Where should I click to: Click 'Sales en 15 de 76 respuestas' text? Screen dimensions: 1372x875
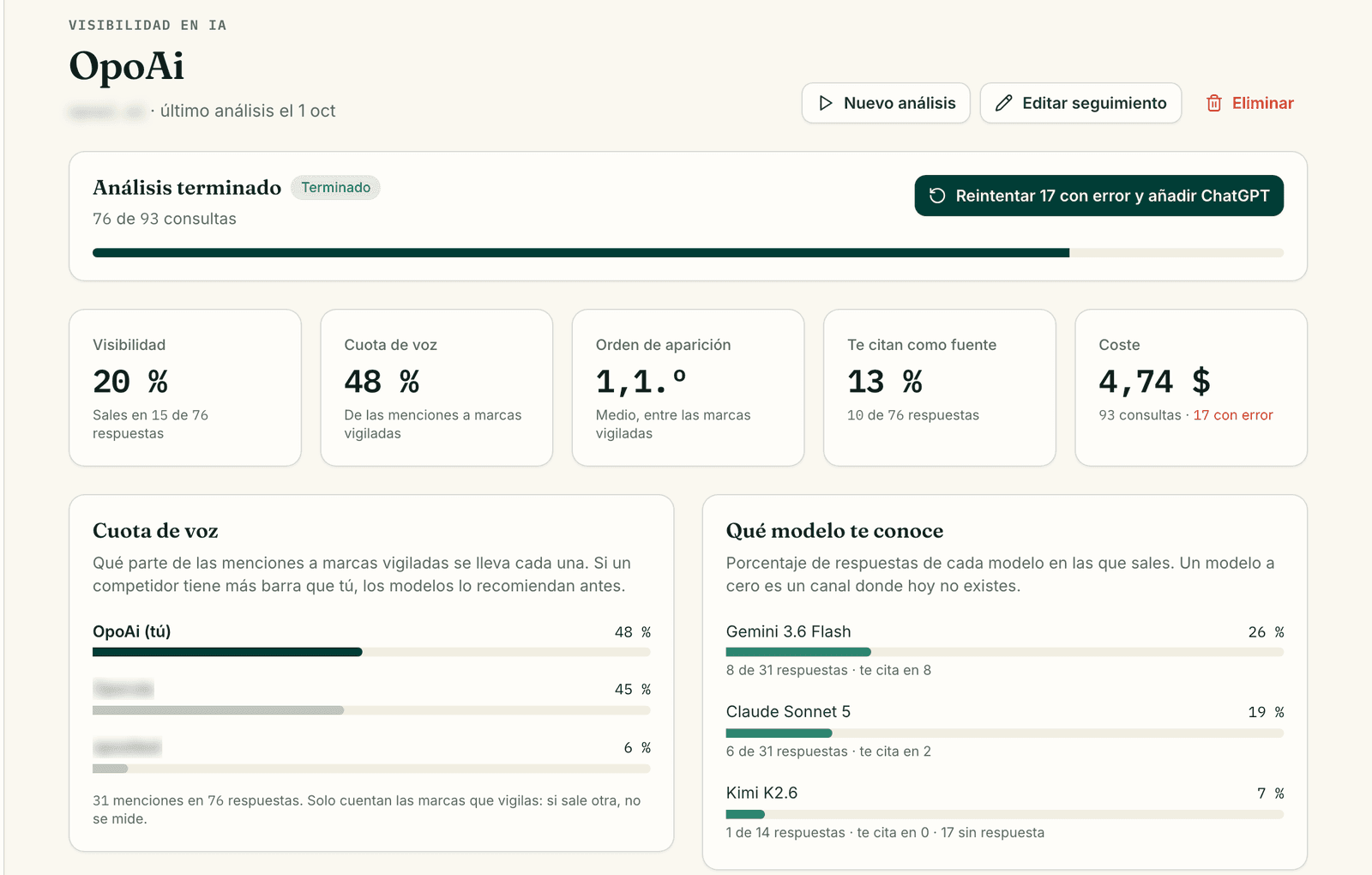tap(151, 424)
